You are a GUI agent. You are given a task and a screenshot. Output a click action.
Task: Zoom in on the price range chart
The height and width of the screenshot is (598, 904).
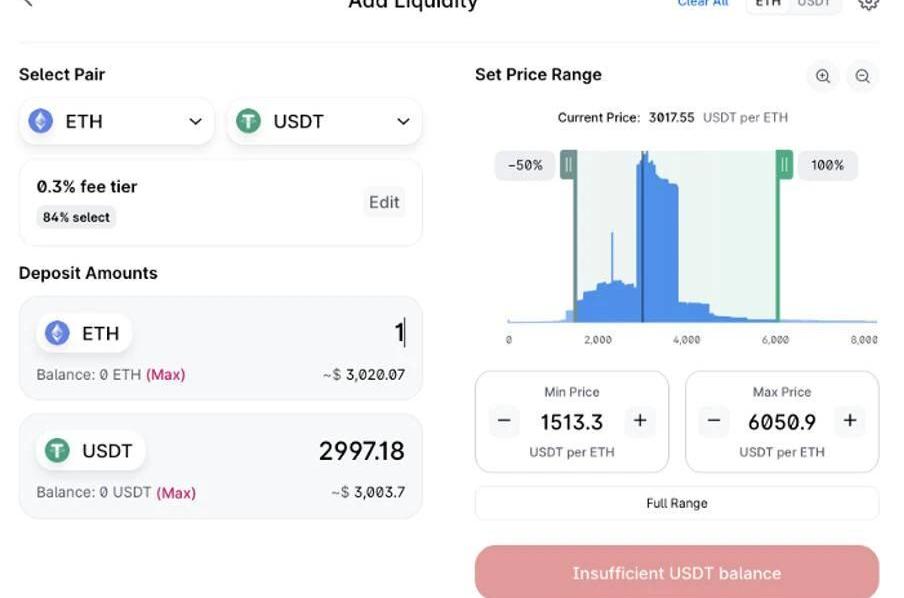tap(822, 76)
